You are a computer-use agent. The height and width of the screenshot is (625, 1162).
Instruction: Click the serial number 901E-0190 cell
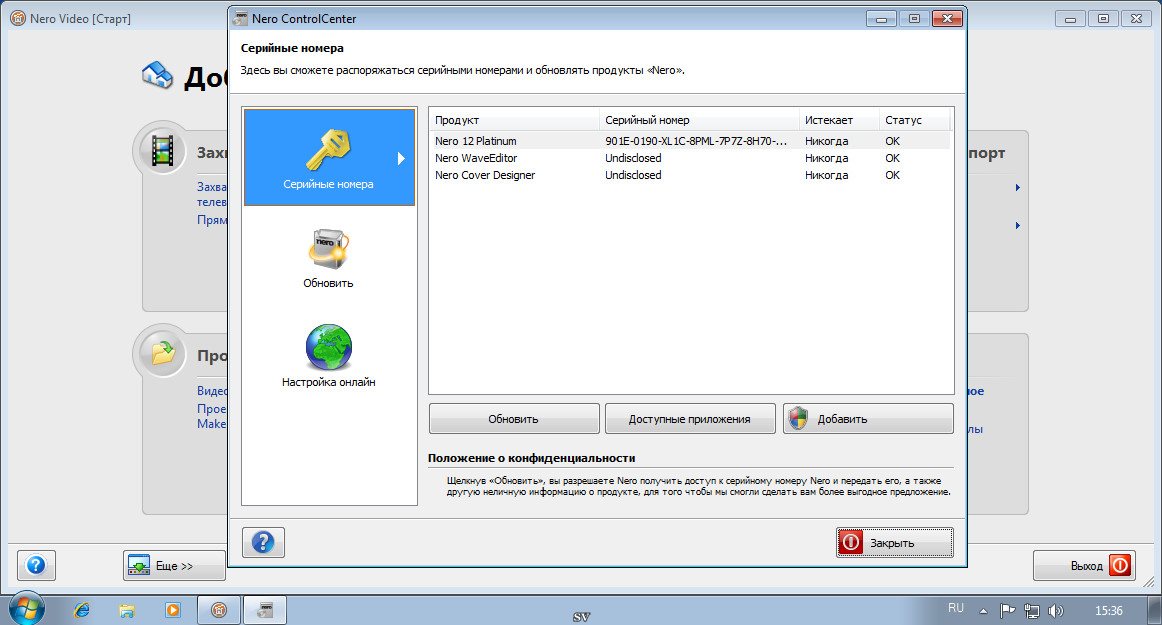pos(696,141)
